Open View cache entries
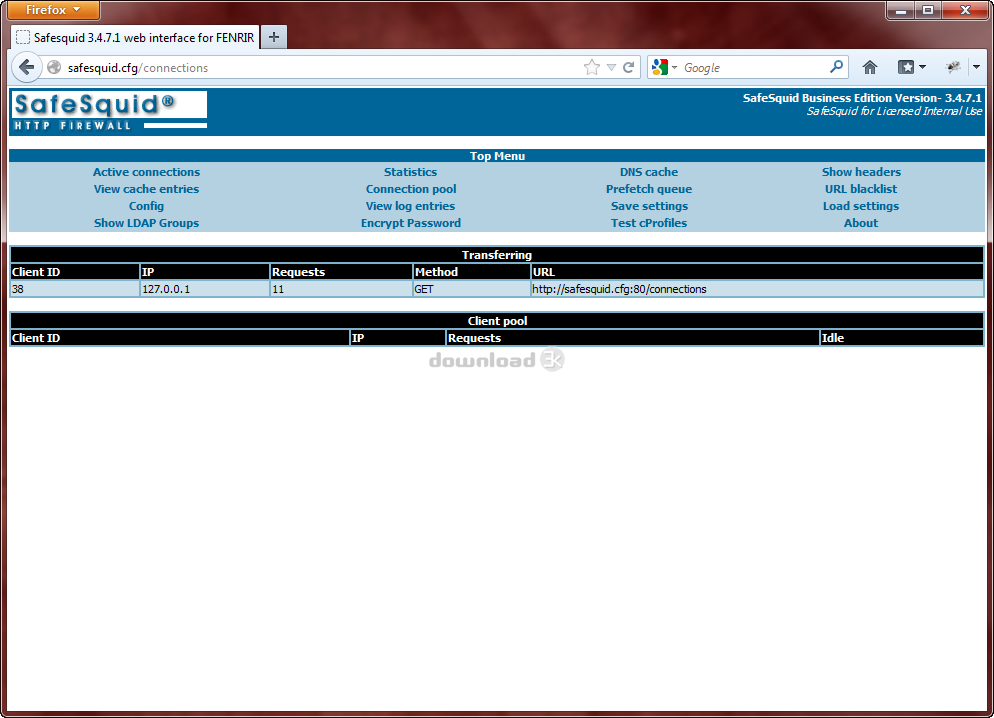 click(146, 189)
